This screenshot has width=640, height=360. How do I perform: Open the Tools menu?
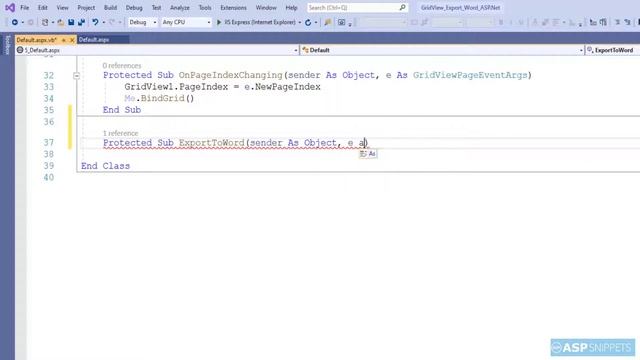coord(205,8)
